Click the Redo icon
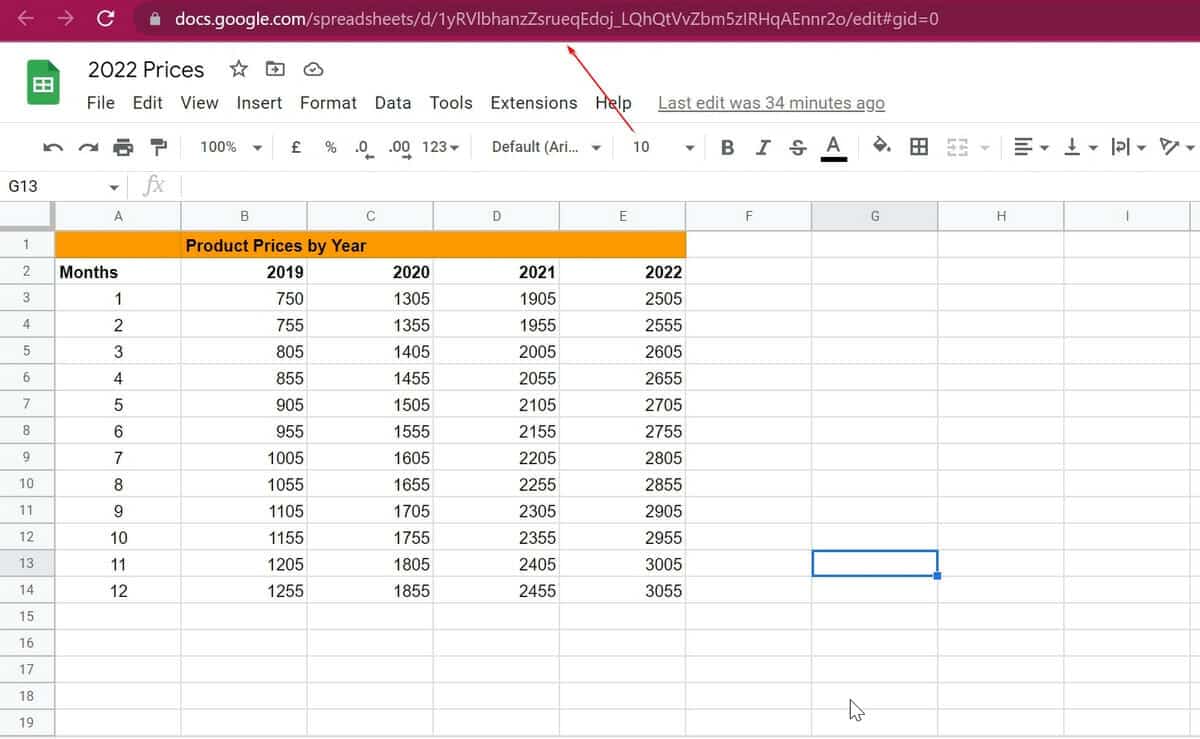 click(86, 146)
